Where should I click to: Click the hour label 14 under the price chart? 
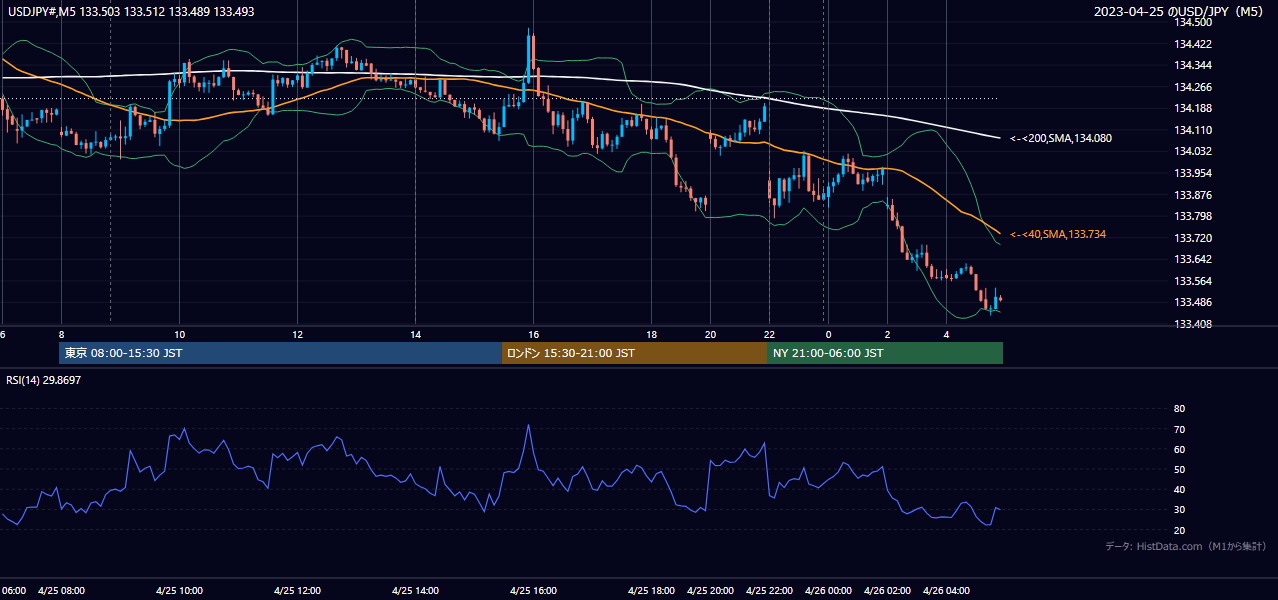415,334
